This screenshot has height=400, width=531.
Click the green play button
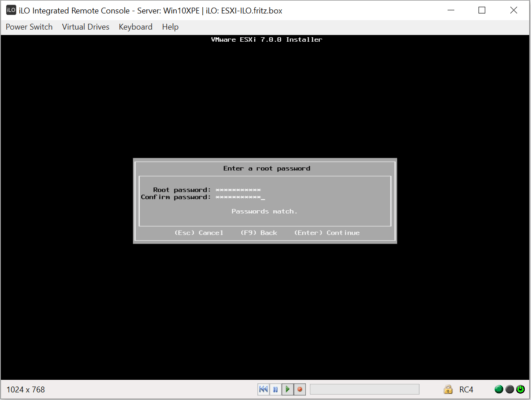[x=287, y=390]
